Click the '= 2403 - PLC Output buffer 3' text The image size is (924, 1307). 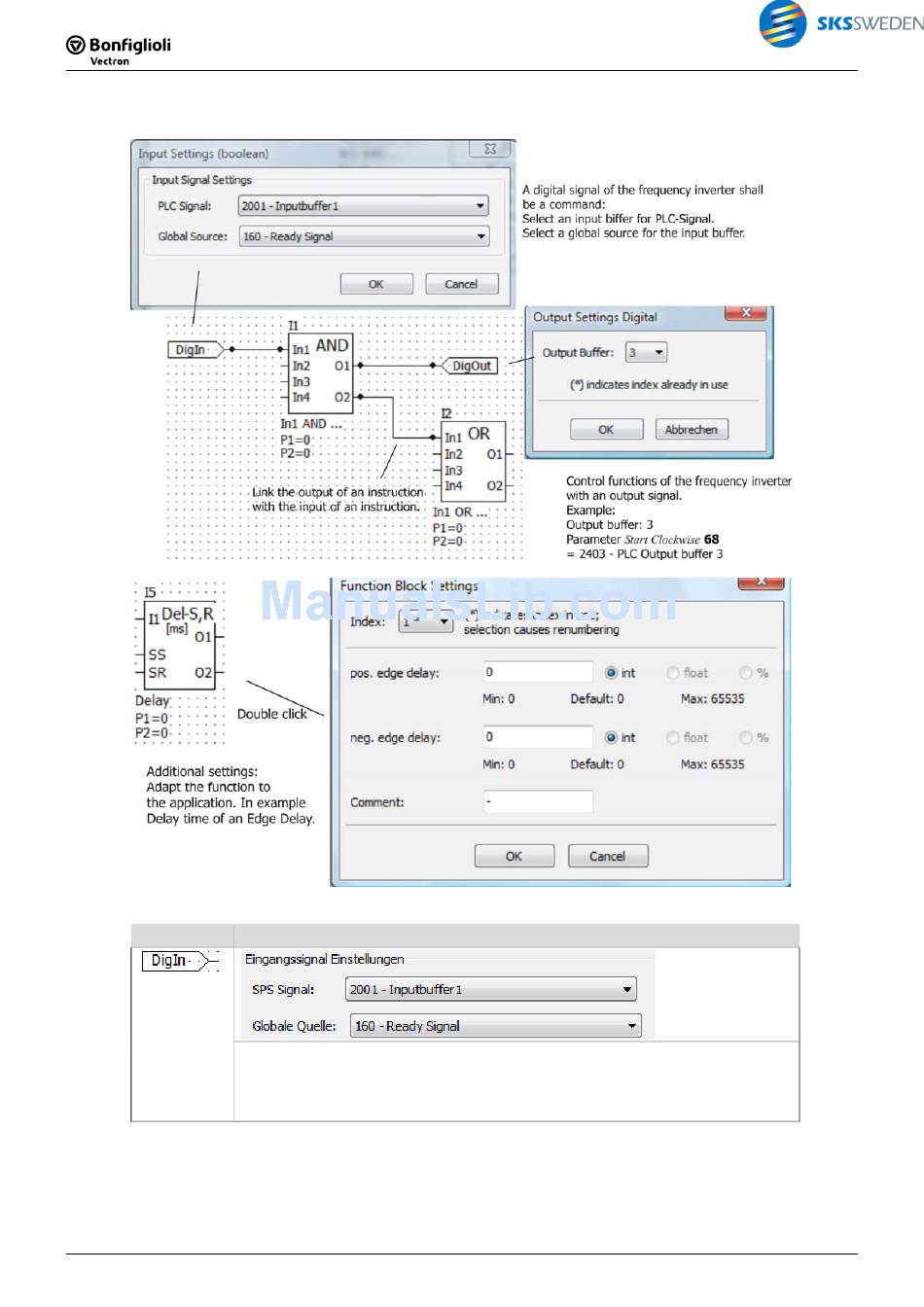(x=645, y=554)
